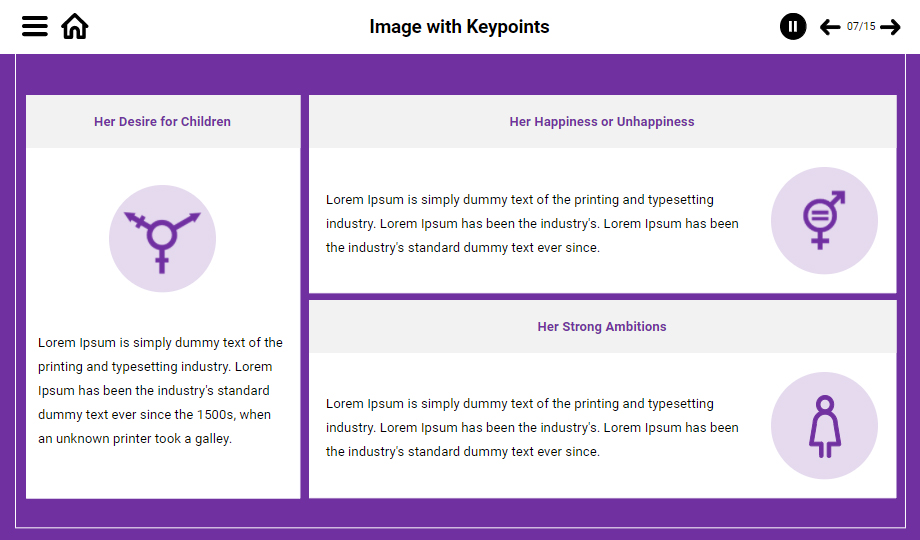Click the text under Her Strong Ambitions

[x=532, y=428]
